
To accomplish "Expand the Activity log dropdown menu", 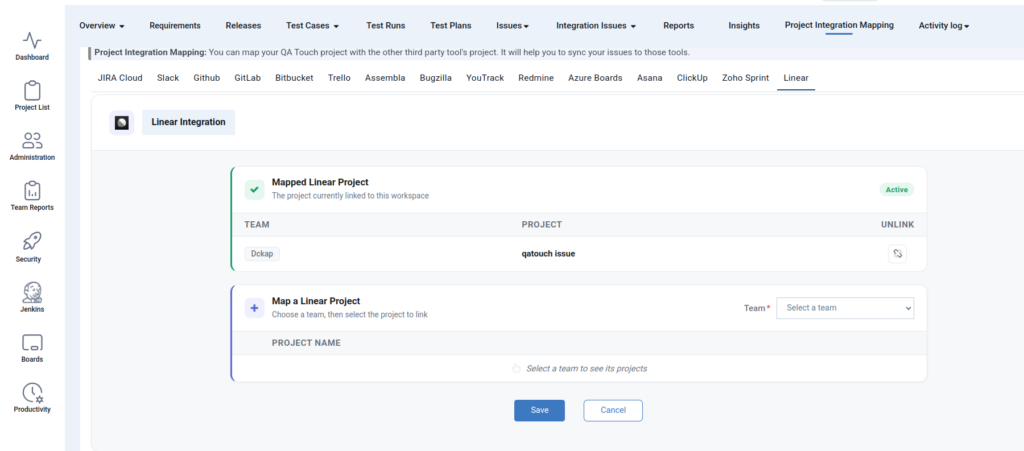I will coord(944,25).
